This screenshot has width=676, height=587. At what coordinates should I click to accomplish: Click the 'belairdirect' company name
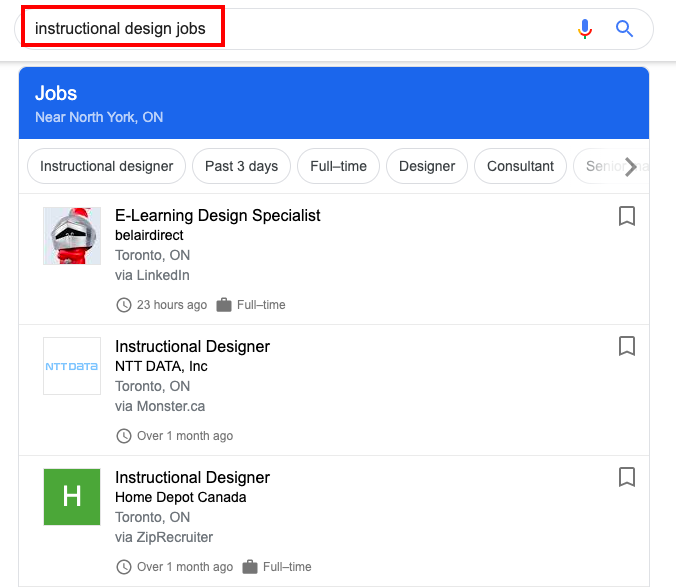click(149, 235)
